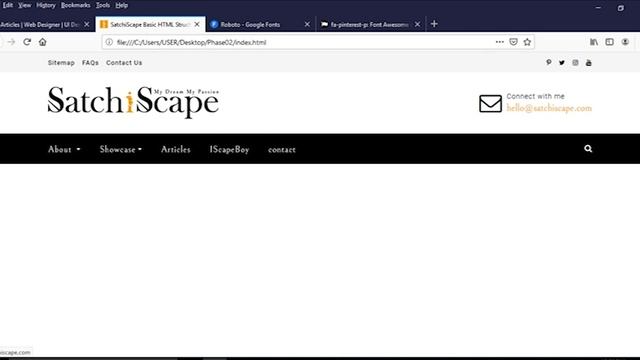Close the Font Awesome tab
The height and width of the screenshot is (360, 640).
point(417,24)
